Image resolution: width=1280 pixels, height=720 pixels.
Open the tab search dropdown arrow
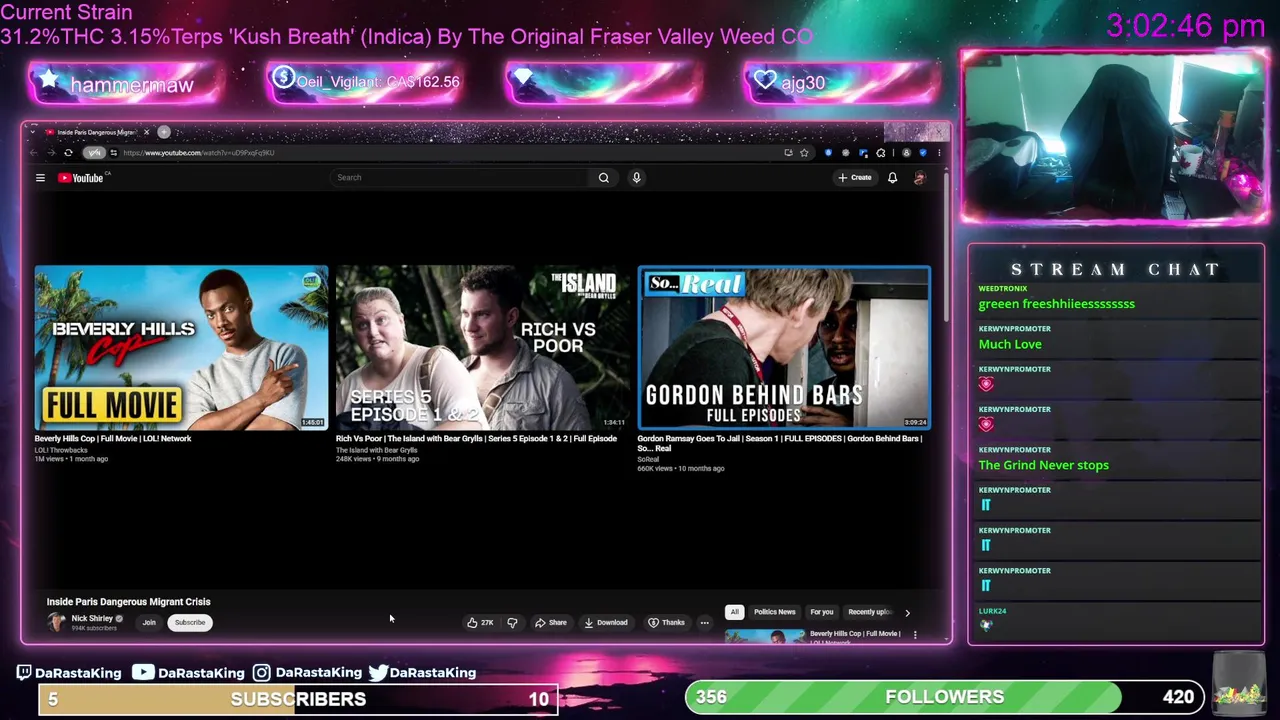pyautogui.click(x=33, y=132)
